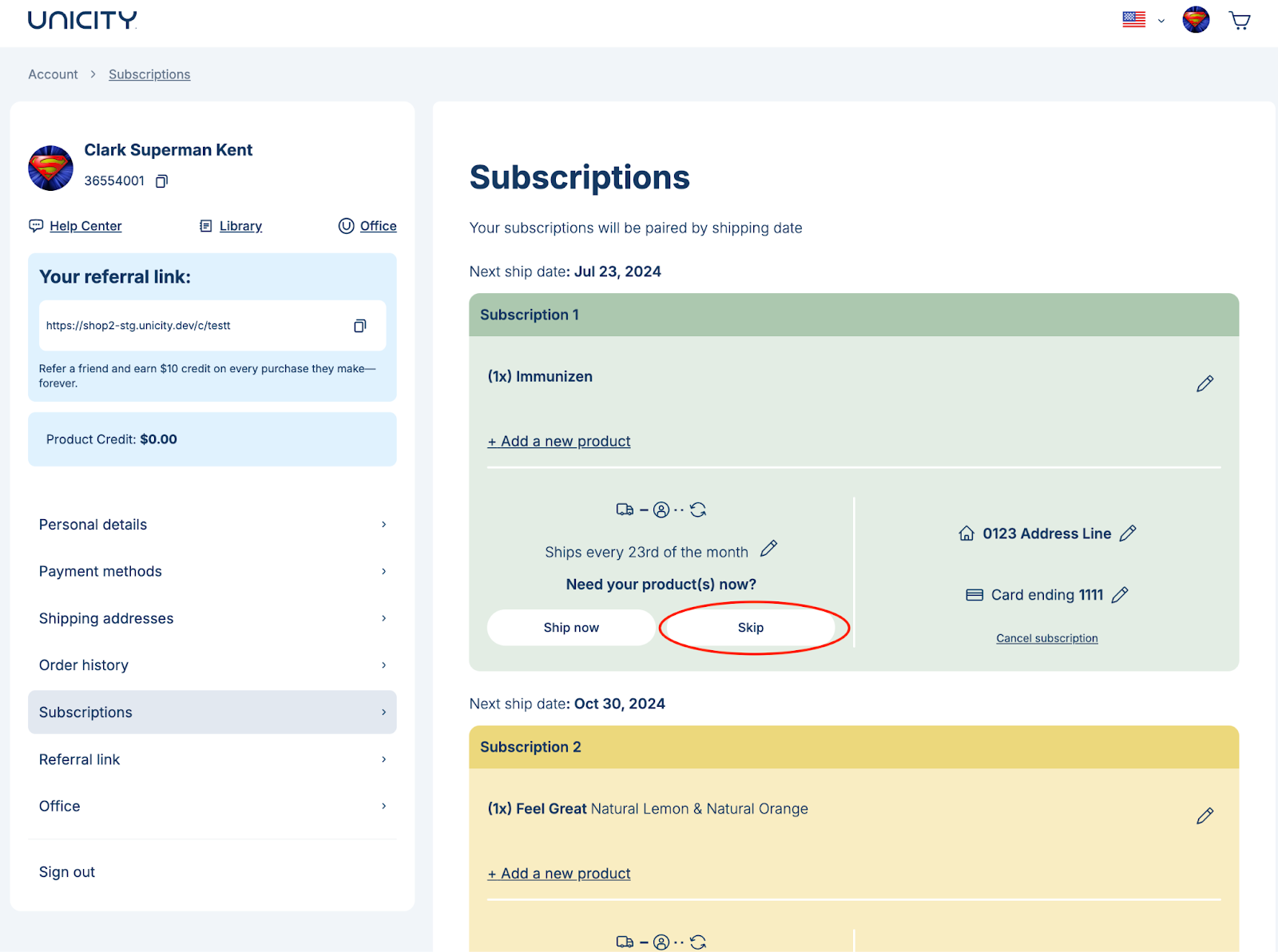The width and height of the screenshot is (1278, 952).
Task: Click the Subscription 1 header
Action: point(854,315)
